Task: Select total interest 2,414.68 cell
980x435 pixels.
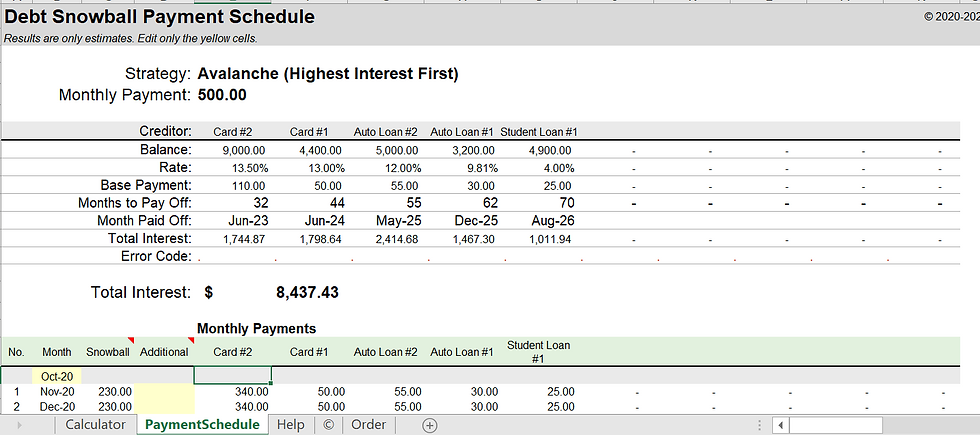Action: click(398, 239)
